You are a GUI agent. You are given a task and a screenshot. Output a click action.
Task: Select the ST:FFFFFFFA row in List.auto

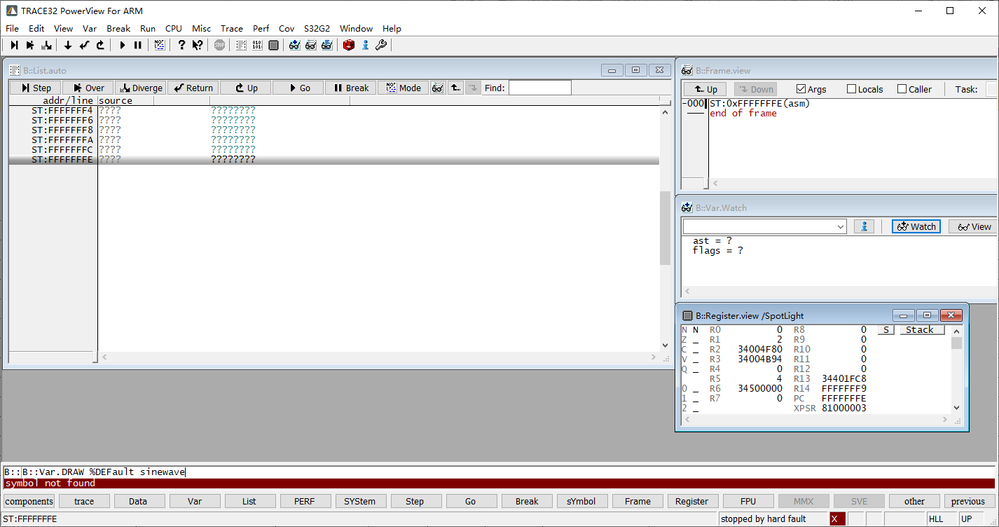click(x=334, y=140)
